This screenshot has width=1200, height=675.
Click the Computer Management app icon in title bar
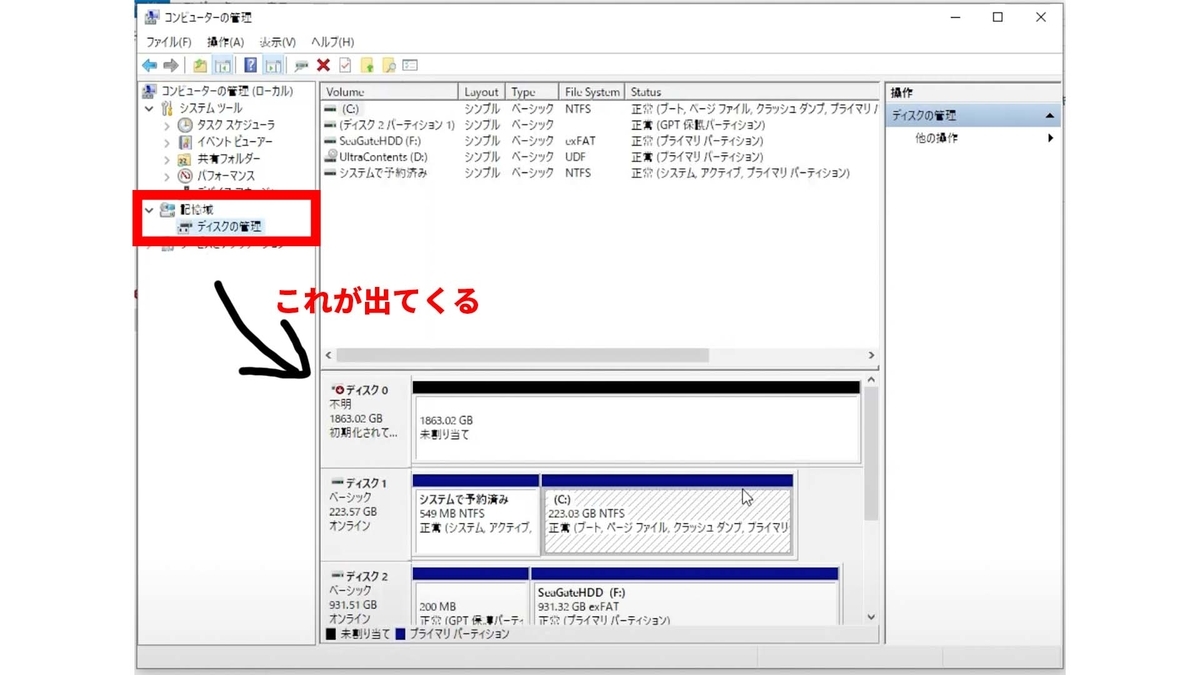point(151,17)
